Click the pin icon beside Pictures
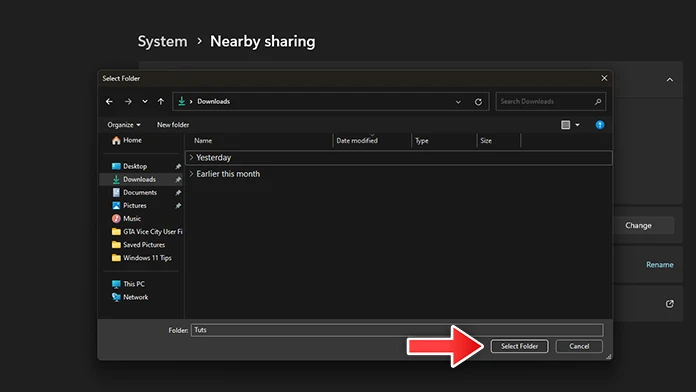The image size is (696, 392). point(178,206)
